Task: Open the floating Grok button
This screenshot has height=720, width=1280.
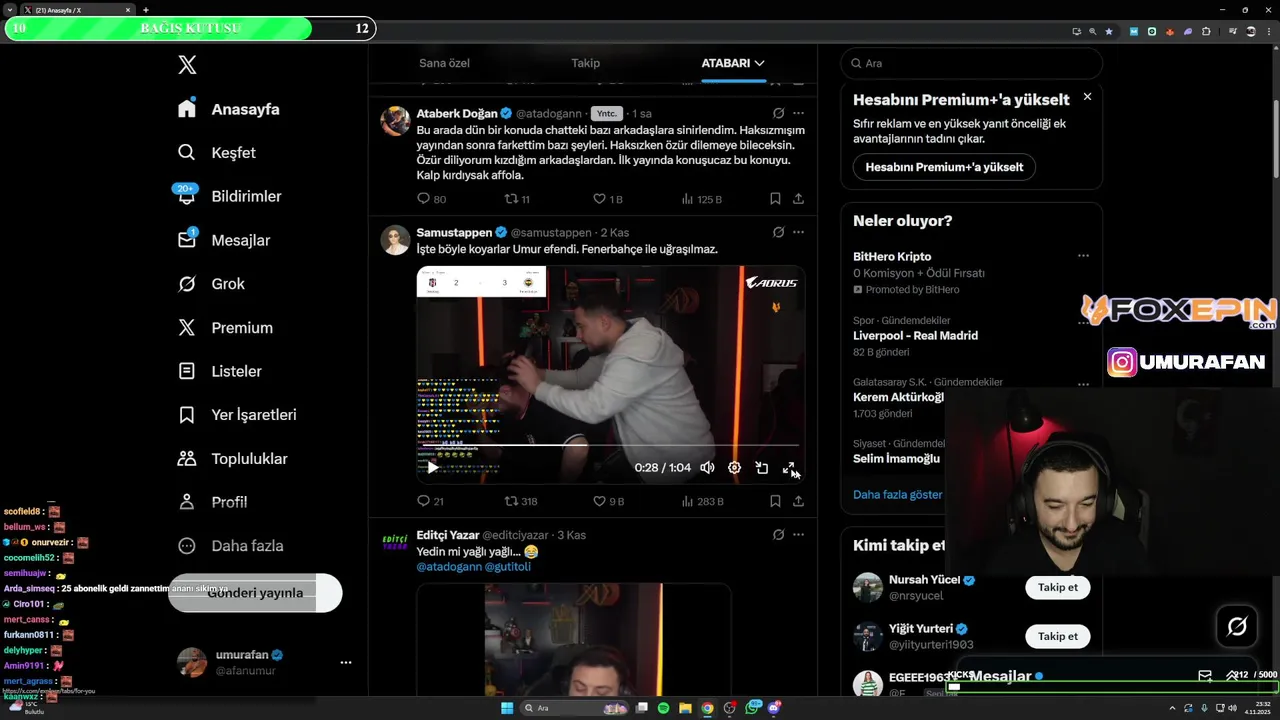Action: point(1237,626)
